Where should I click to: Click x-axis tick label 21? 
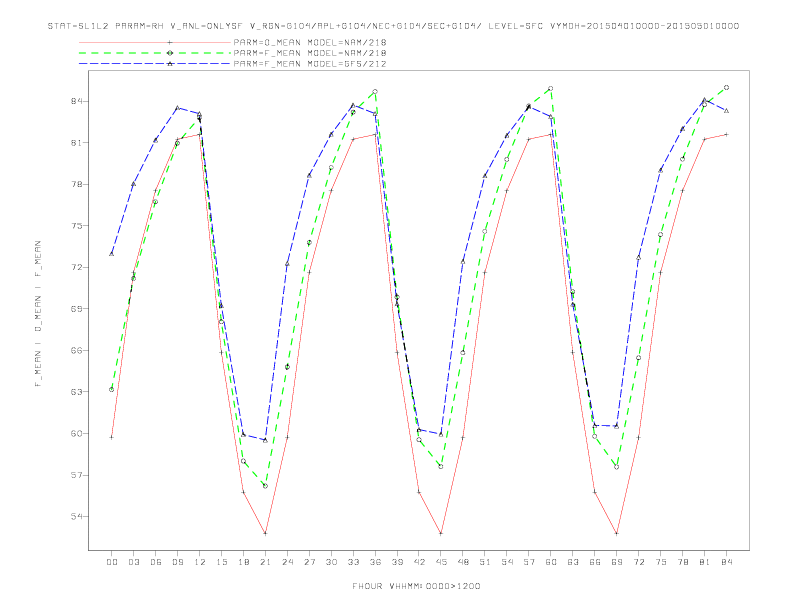tap(265, 562)
